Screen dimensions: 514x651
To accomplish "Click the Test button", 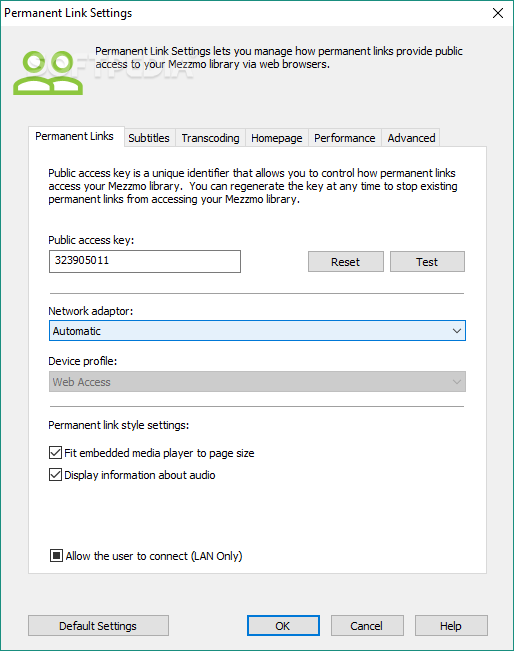I will pyautogui.click(x=427, y=262).
